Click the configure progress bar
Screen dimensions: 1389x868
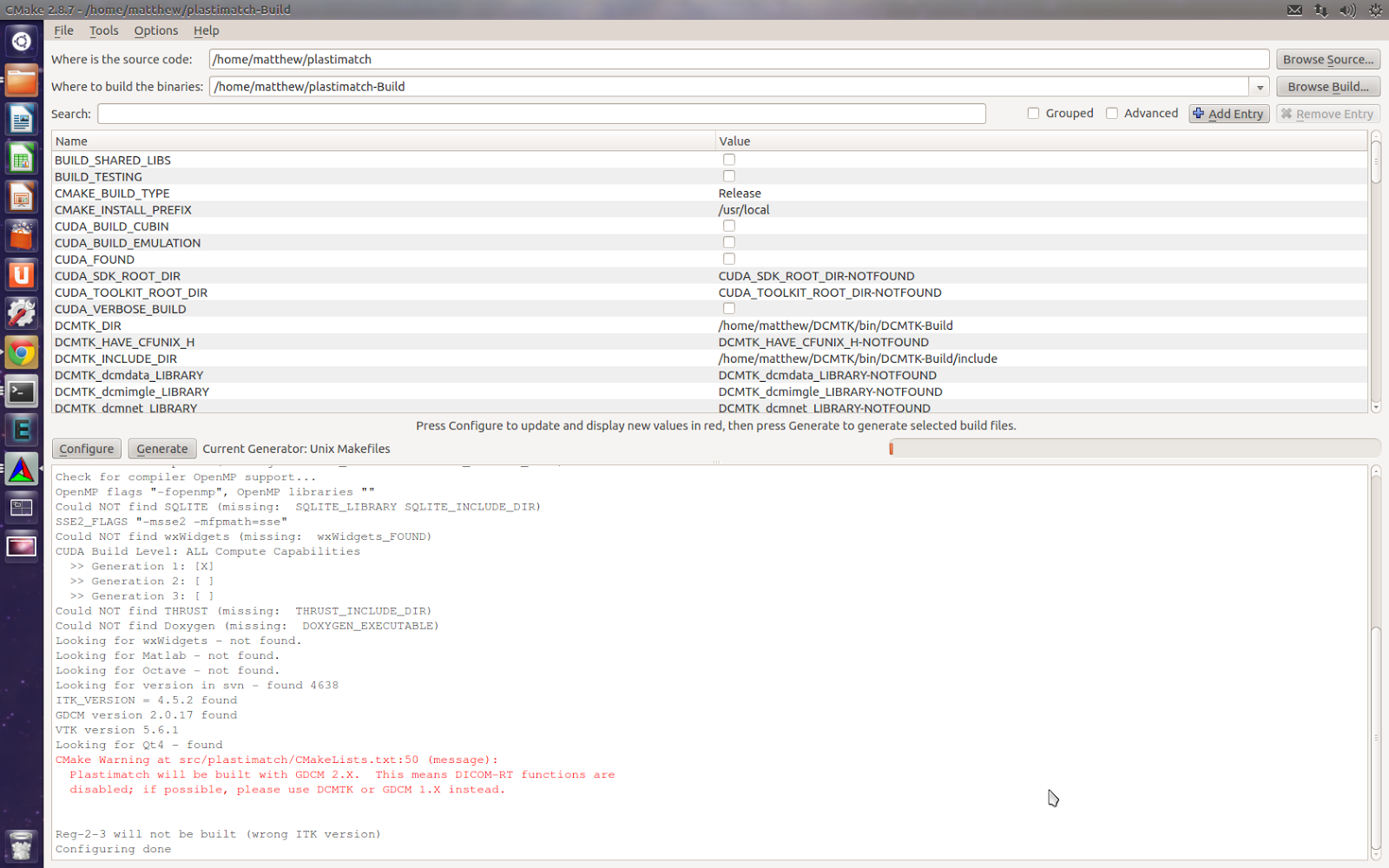(1134, 448)
